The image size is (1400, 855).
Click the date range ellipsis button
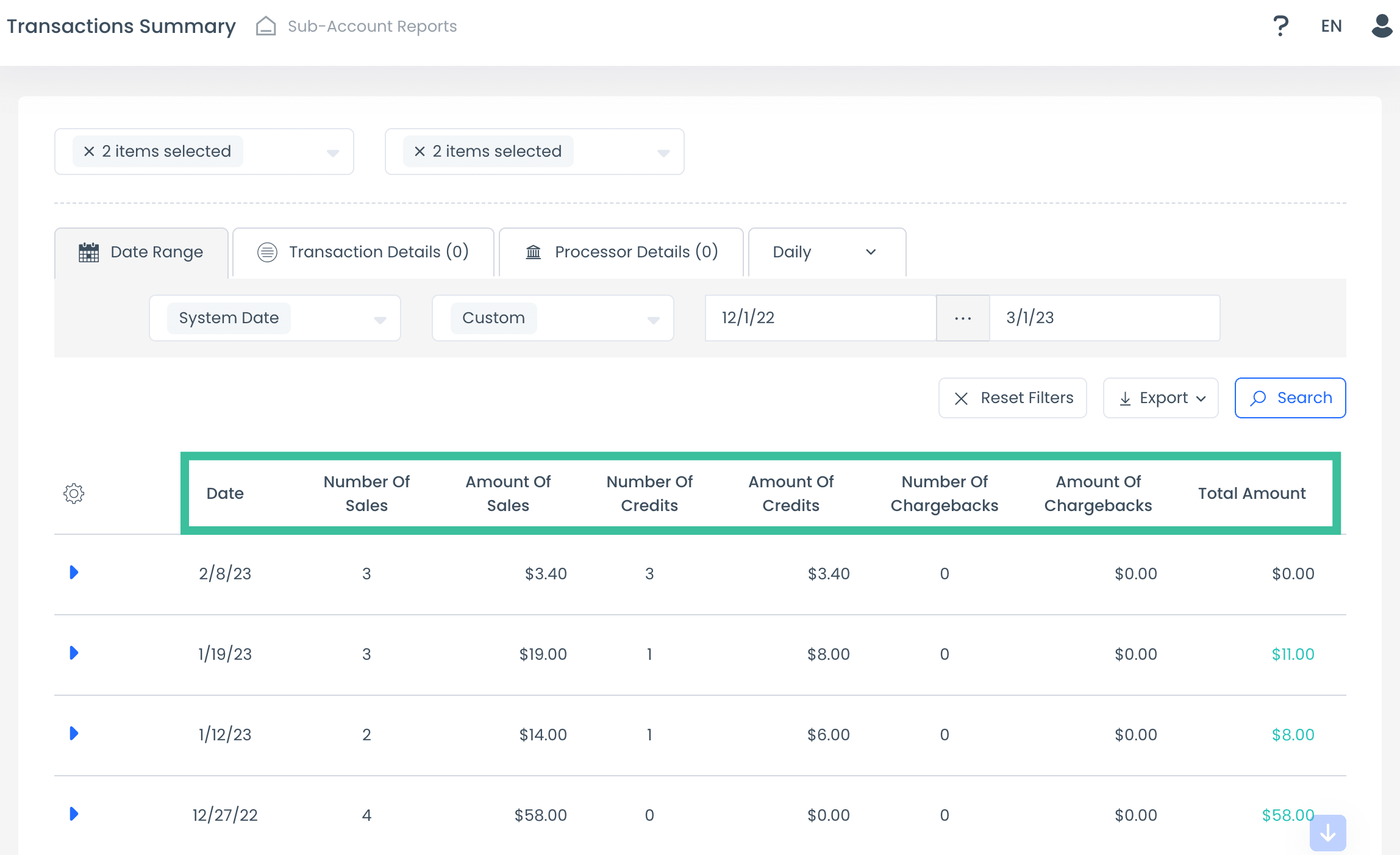[x=963, y=318]
